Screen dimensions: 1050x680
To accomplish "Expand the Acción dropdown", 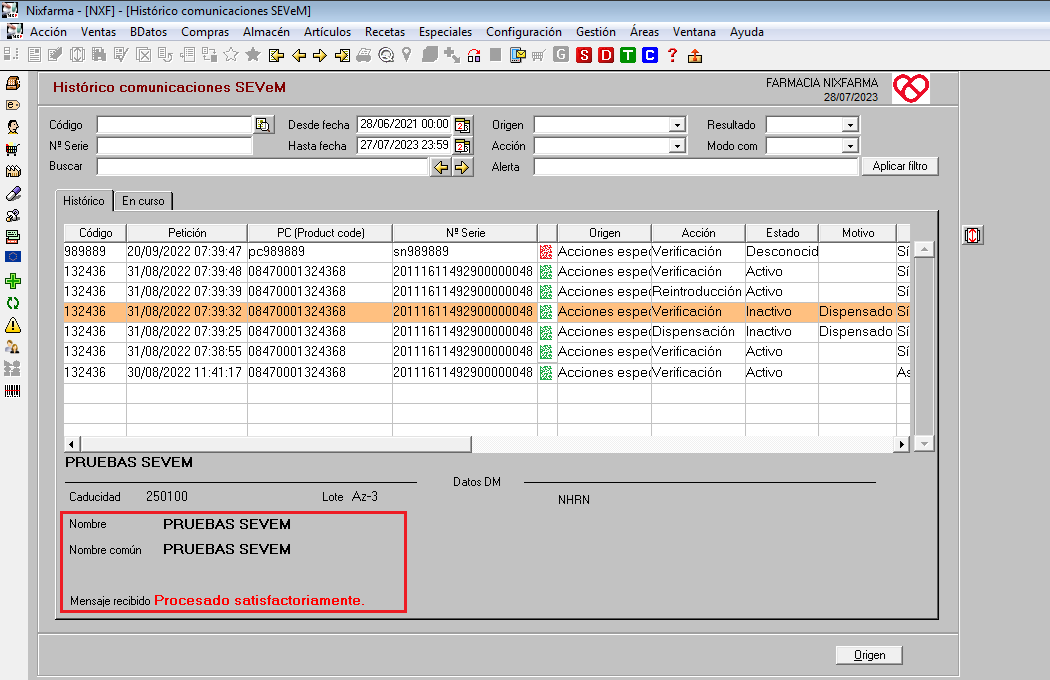I will coord(678,146).
